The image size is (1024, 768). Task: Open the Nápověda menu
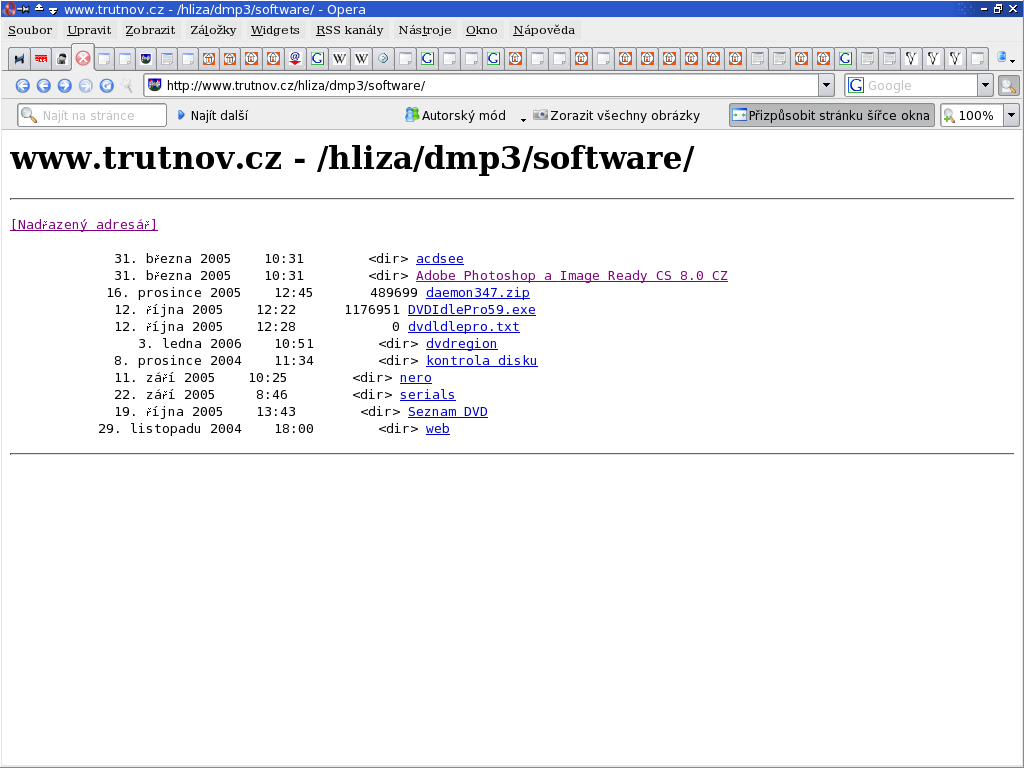(x=544, y=30)
